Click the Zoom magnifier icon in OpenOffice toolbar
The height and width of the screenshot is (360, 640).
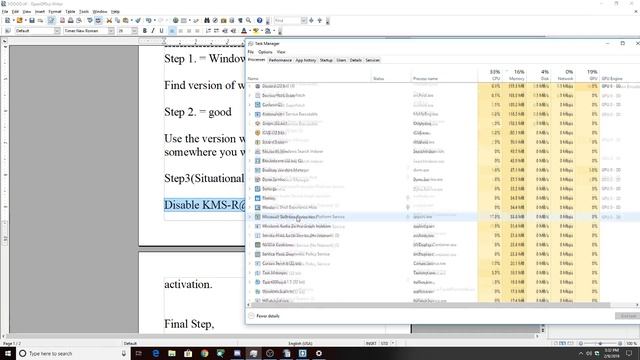click(248, 20)
